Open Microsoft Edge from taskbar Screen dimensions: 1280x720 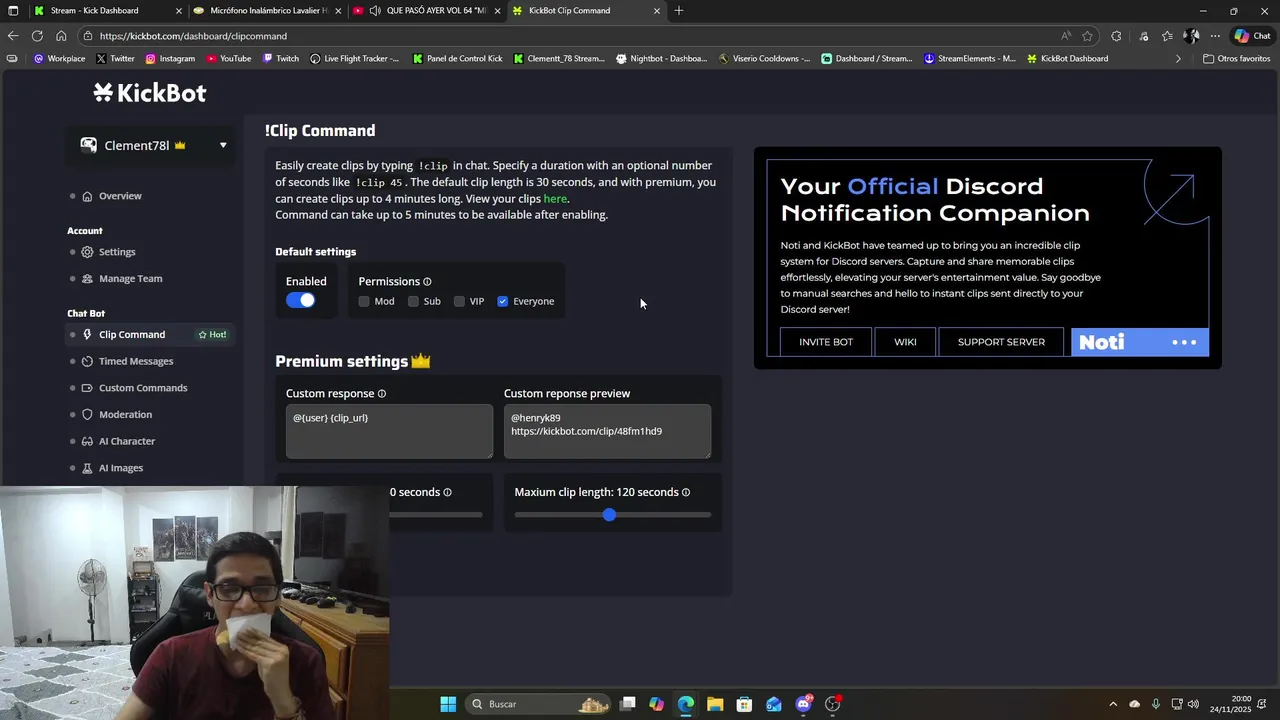point(686,704)
